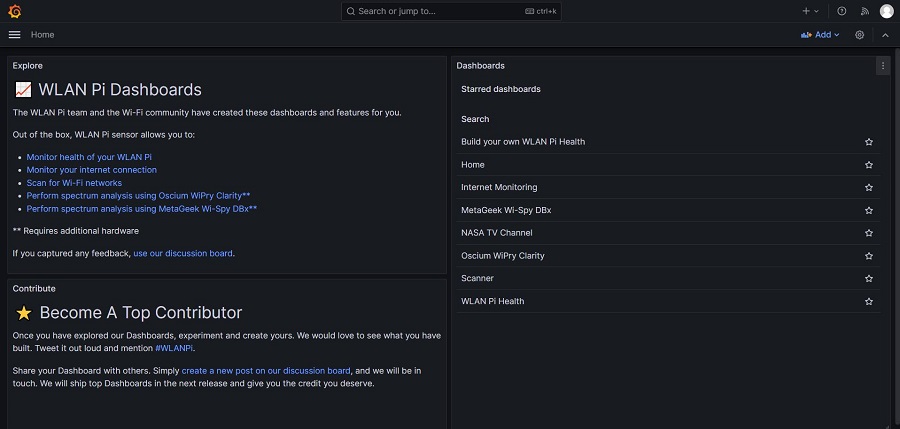Star the Scanner dashboard
900x429 pixels.
point(868,279)
